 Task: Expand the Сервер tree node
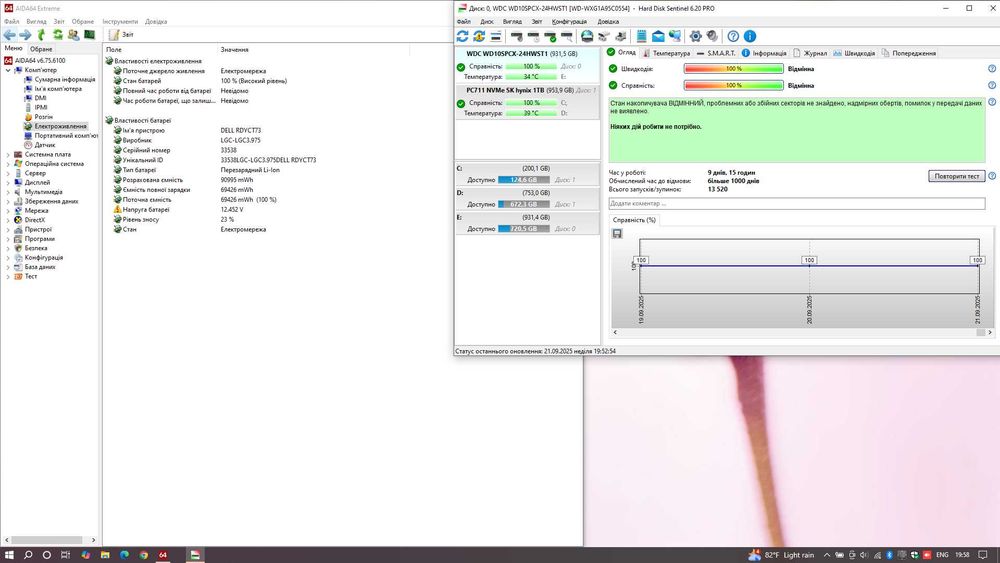(8, 173)
